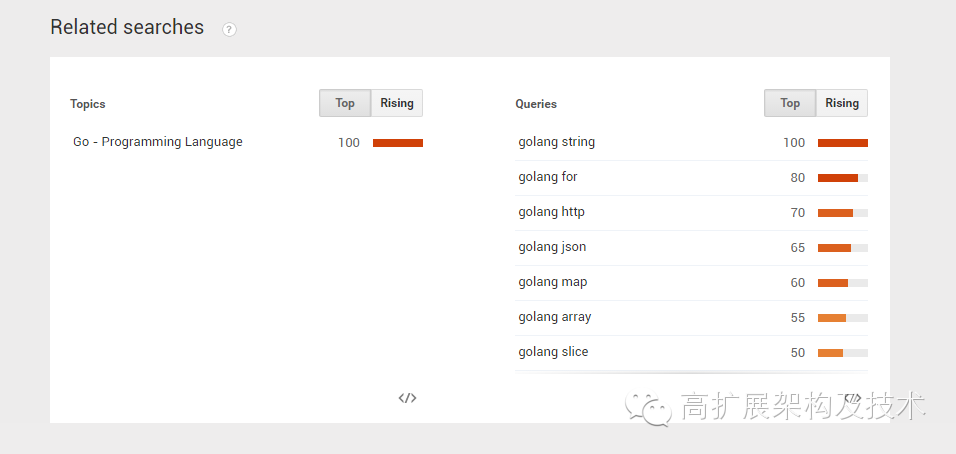The width and height of the screenshot is (956, 454).
Task: Click the Go topic popularity bar
Action: (x=398, y=143)
